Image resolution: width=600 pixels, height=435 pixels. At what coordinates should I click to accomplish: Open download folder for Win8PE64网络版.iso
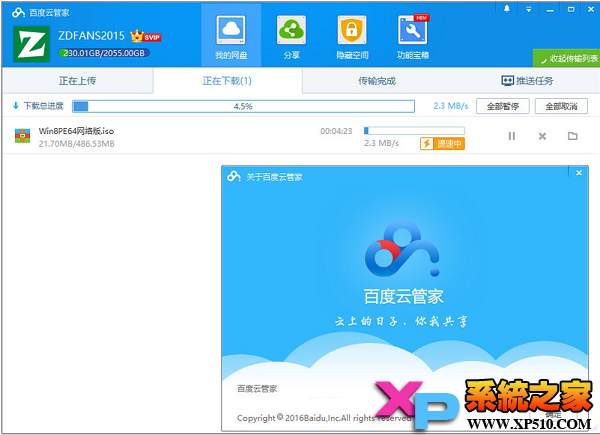pyautogui.click(x=572, y=136)
